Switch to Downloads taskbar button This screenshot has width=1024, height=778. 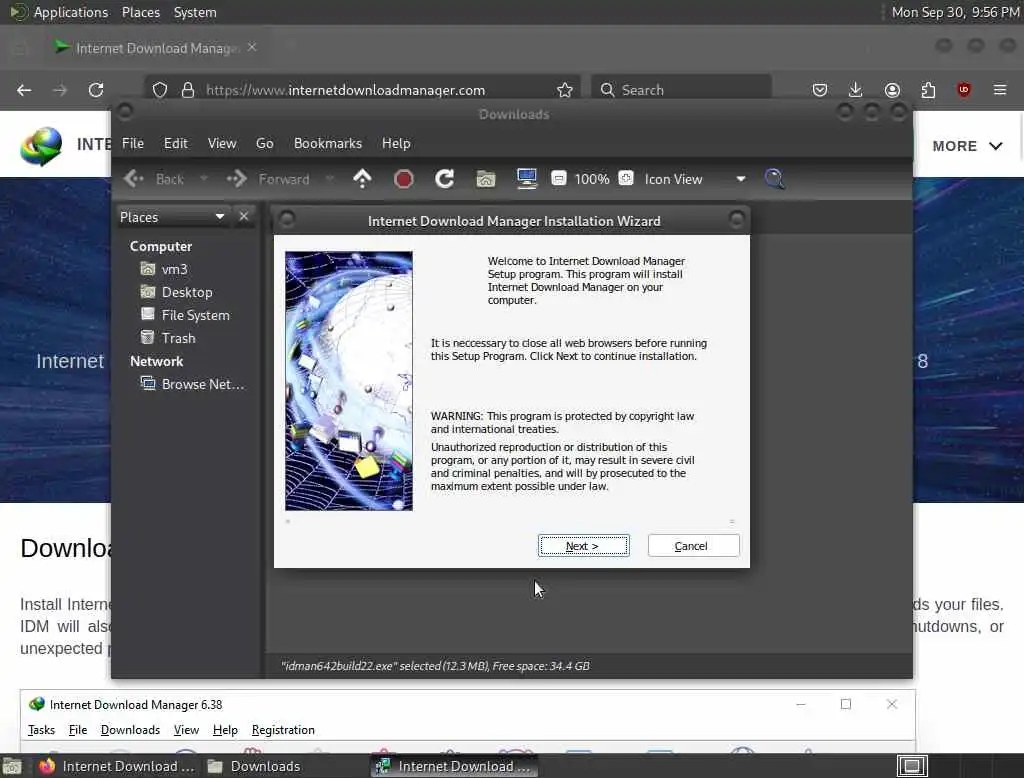coord(255,766)
